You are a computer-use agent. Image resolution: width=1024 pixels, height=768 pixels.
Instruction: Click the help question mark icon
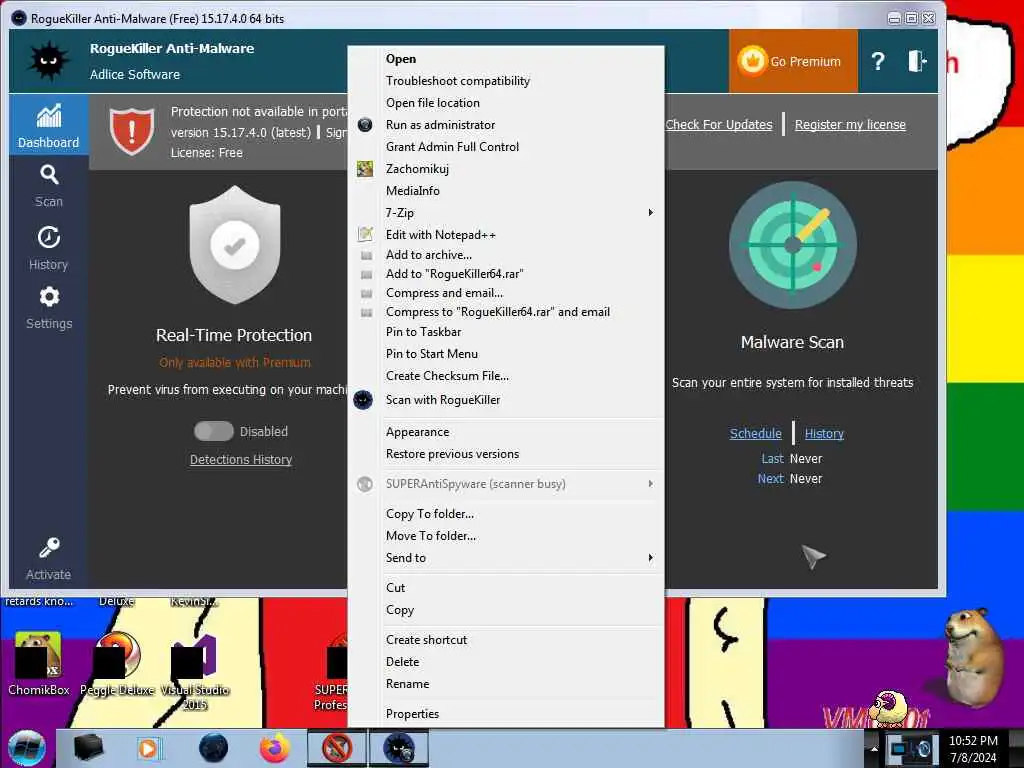pos(878,61)
